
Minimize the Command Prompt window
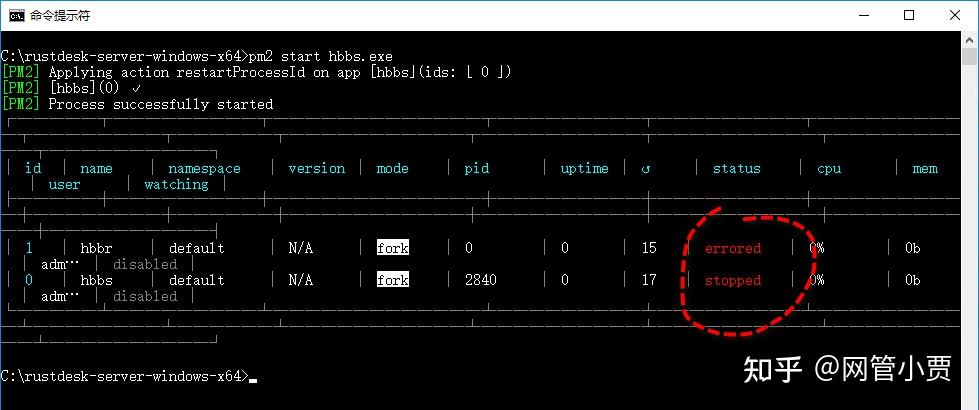[x=864, y=15]
